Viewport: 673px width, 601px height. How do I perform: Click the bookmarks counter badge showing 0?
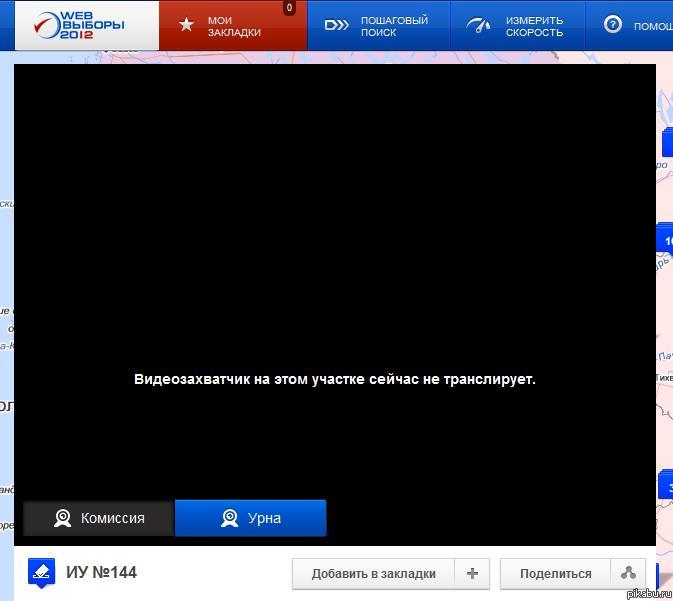click(x=289, y=8)
